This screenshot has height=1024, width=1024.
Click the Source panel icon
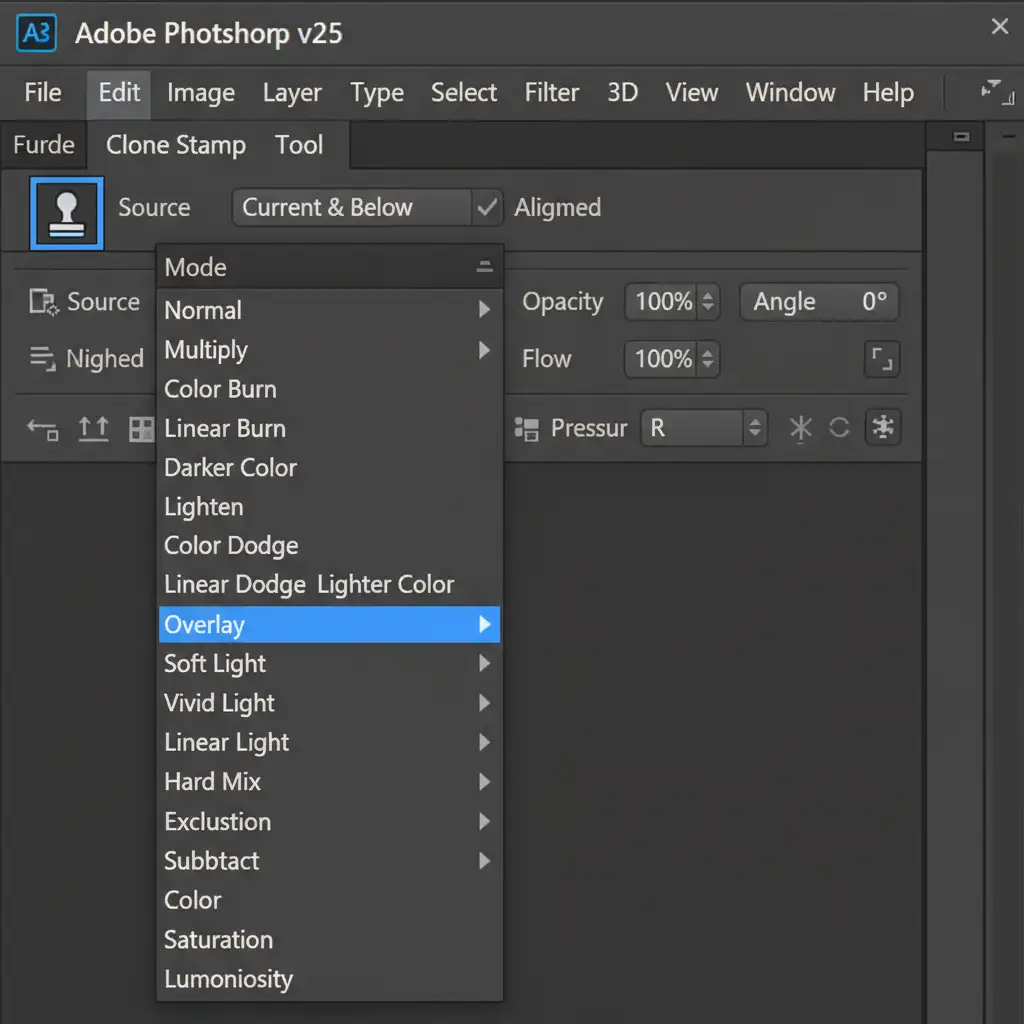[x=42, y=302]
